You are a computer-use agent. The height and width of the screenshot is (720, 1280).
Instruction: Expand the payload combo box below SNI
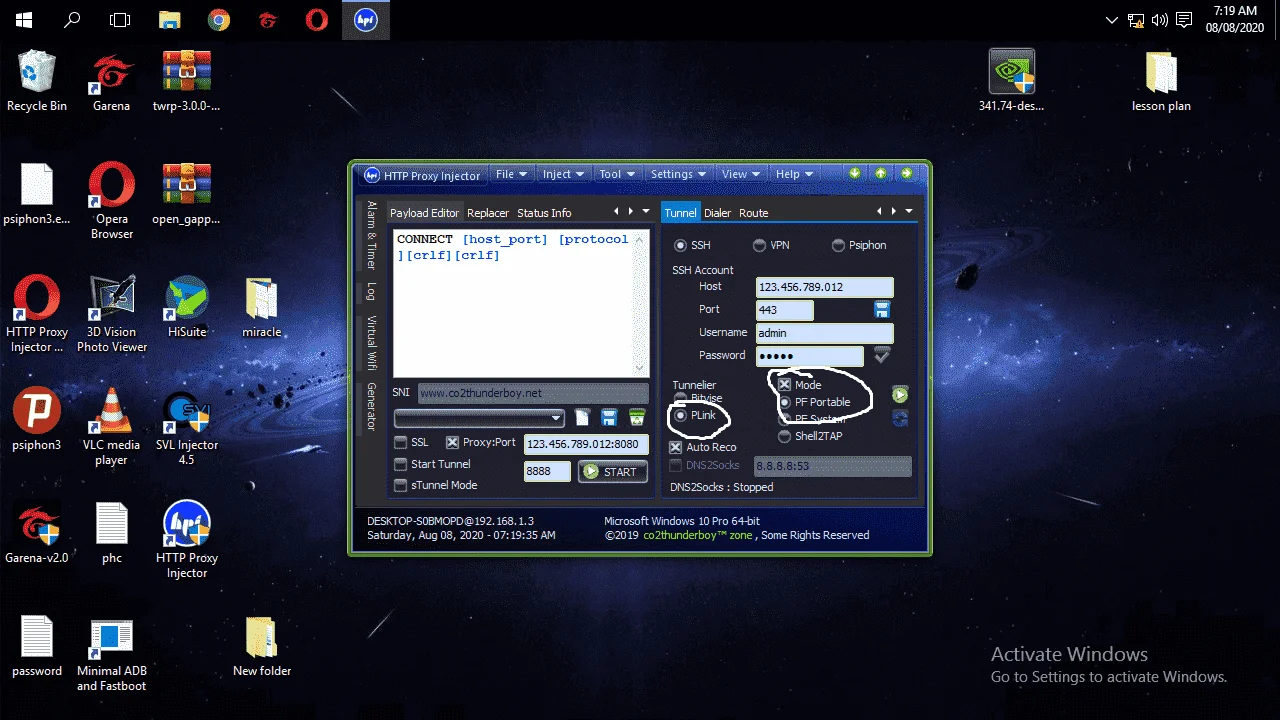point(557,417)
